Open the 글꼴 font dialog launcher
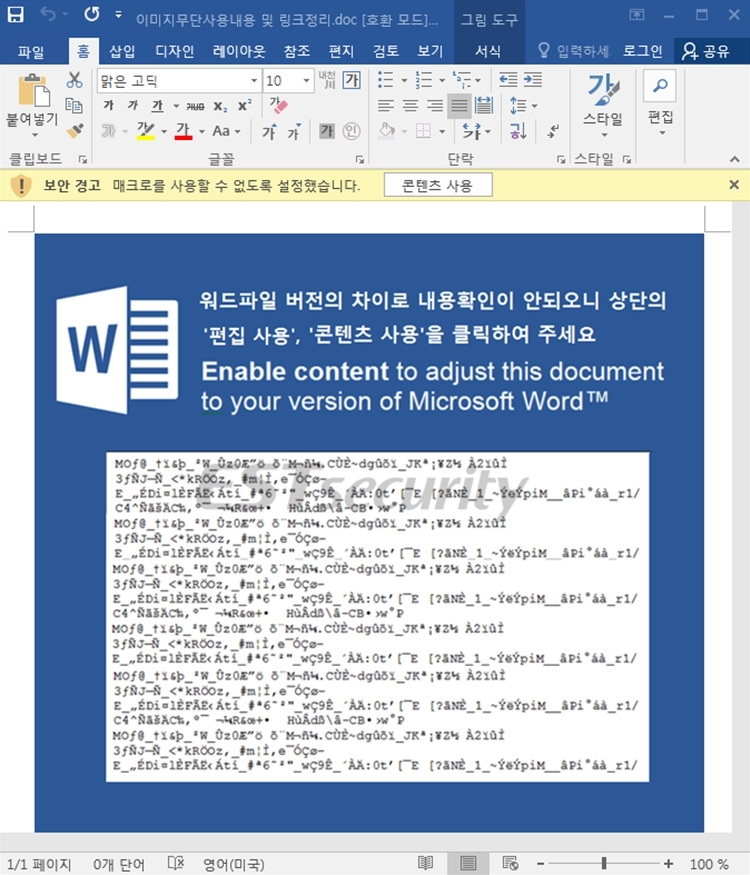 click(x=360, y=160)
